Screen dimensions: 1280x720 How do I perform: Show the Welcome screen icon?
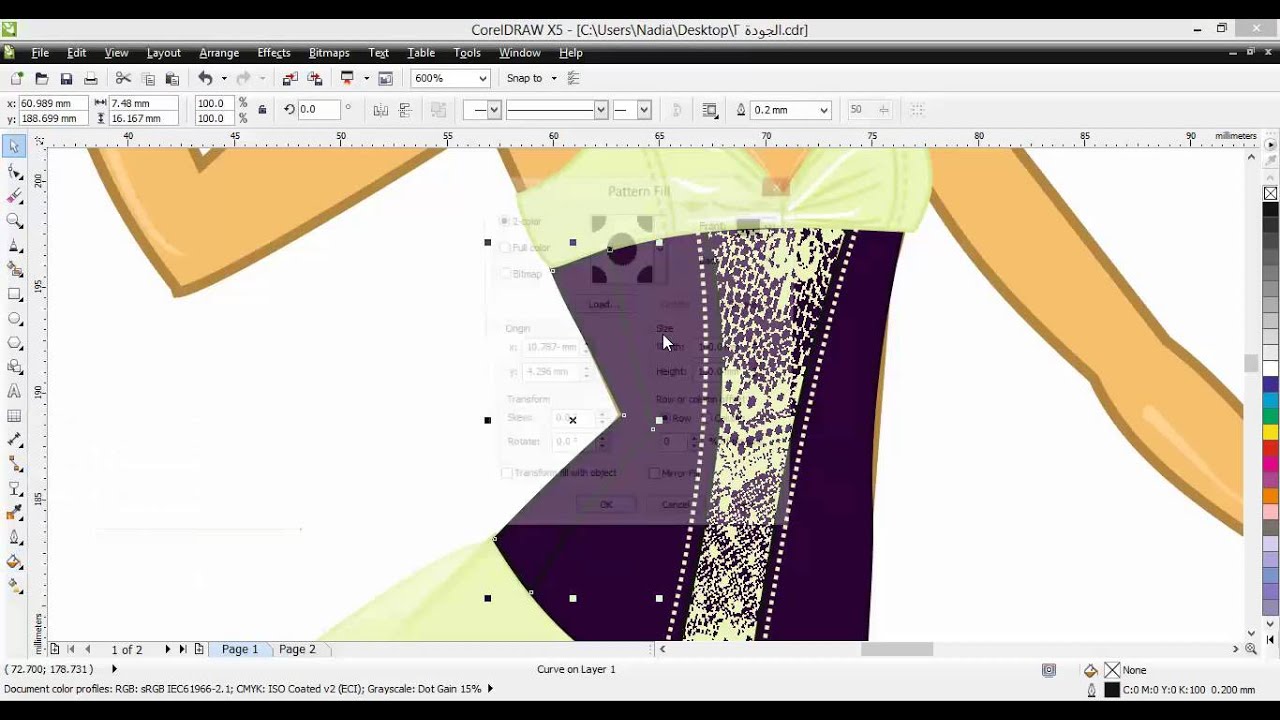[385, 78]
